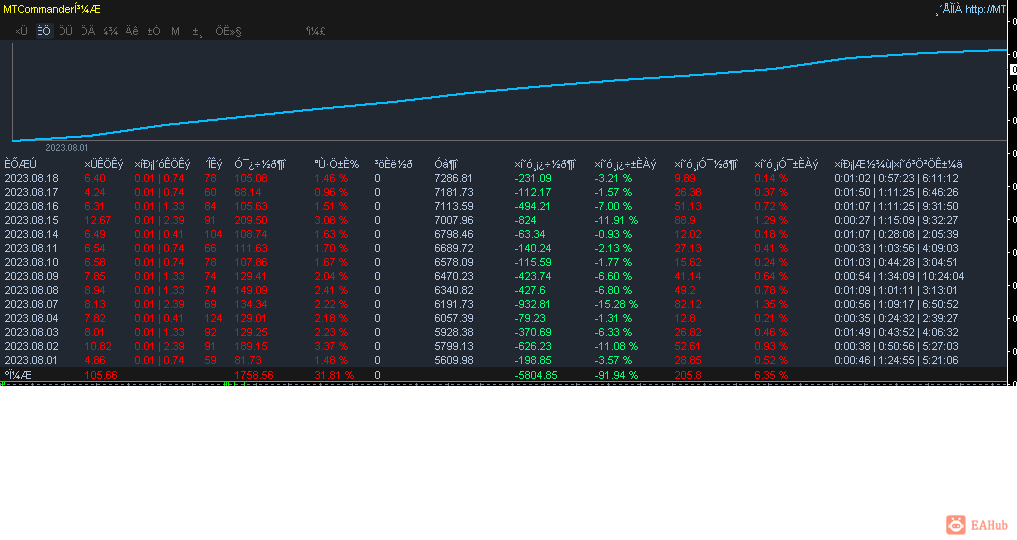Click the 0.01 | 0.41 cell in 2023.08.14 row
This screenshot has height=540, width=1017.
160,234
